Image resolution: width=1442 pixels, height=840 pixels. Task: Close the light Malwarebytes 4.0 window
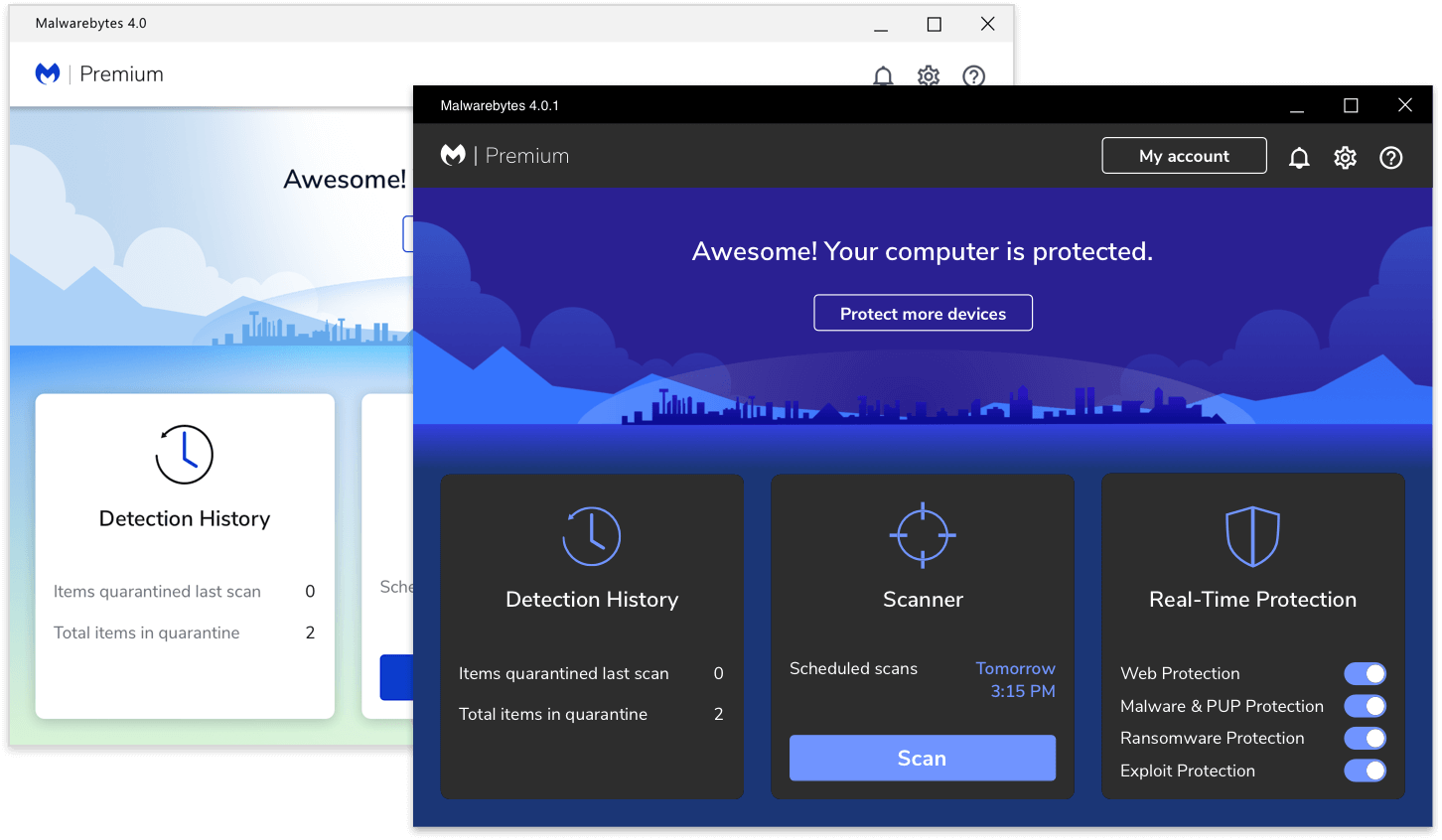987,24
